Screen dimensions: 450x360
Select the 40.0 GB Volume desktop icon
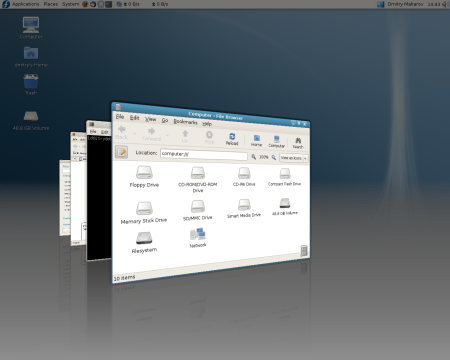(x=31, y=120)
